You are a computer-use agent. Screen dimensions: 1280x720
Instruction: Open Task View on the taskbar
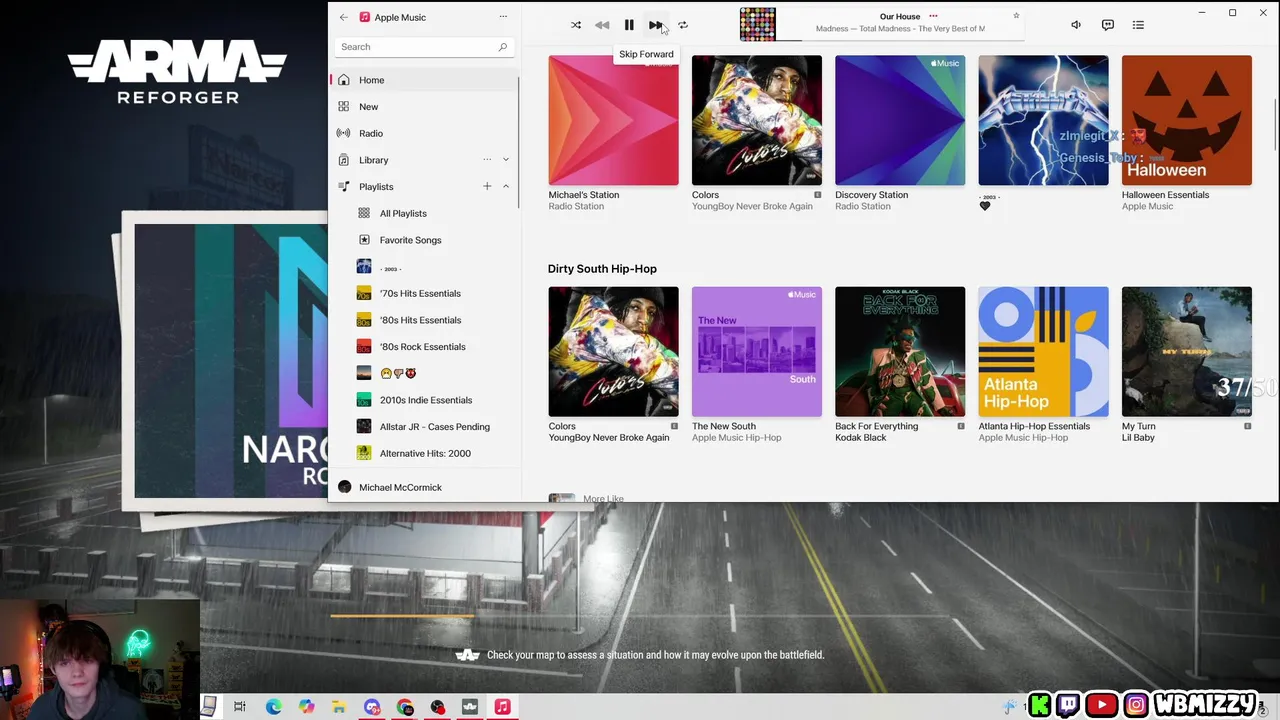240,707
